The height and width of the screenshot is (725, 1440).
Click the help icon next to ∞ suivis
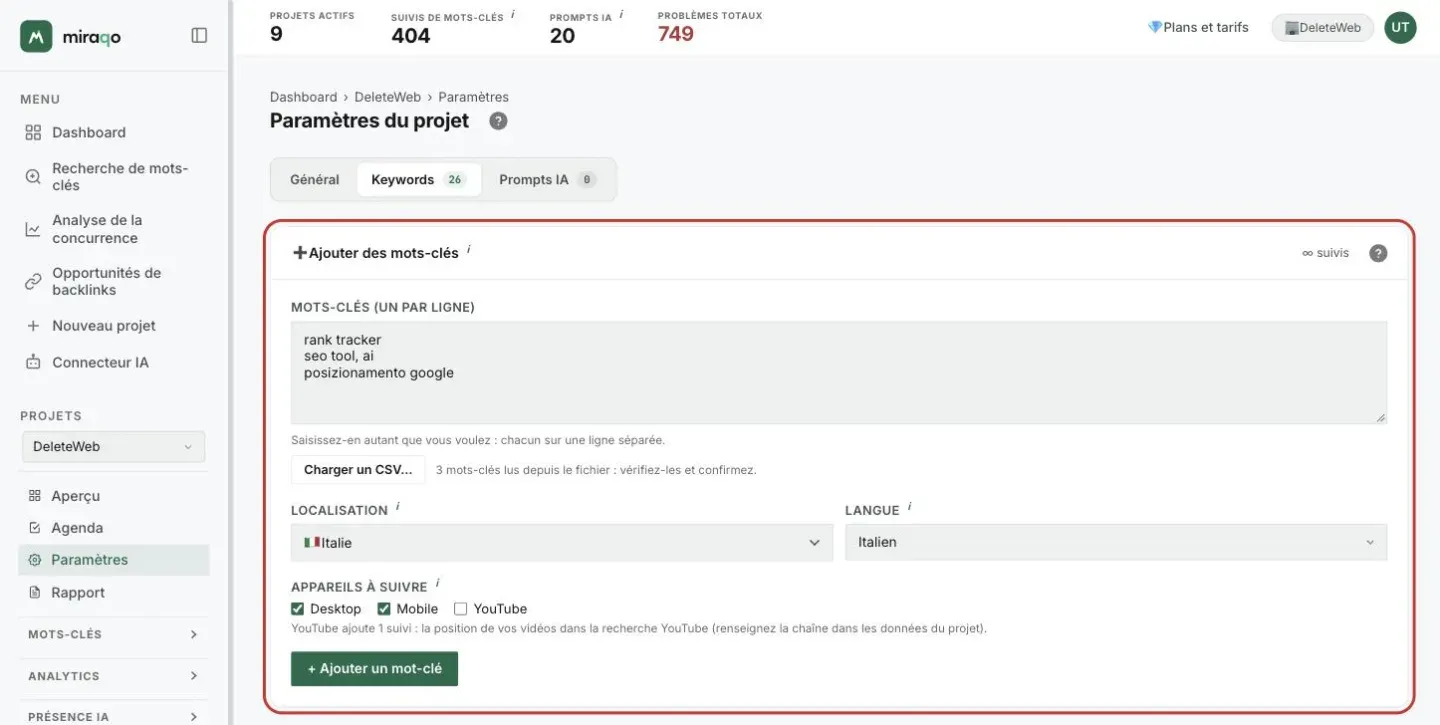coord(1378,253)
